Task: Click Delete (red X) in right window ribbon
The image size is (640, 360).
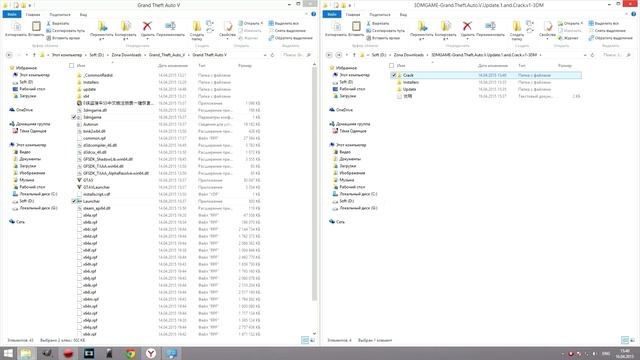Action: pos(467,26)
